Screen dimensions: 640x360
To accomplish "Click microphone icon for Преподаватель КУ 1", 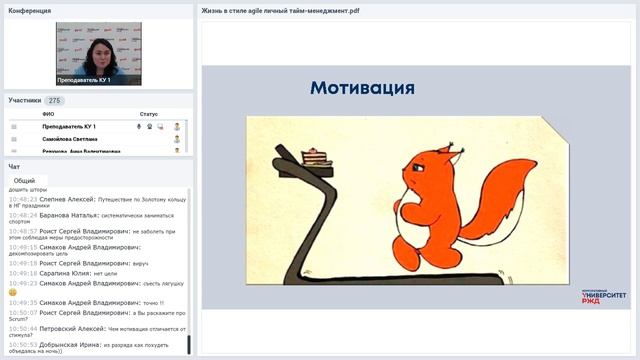I will coord(139,127).
